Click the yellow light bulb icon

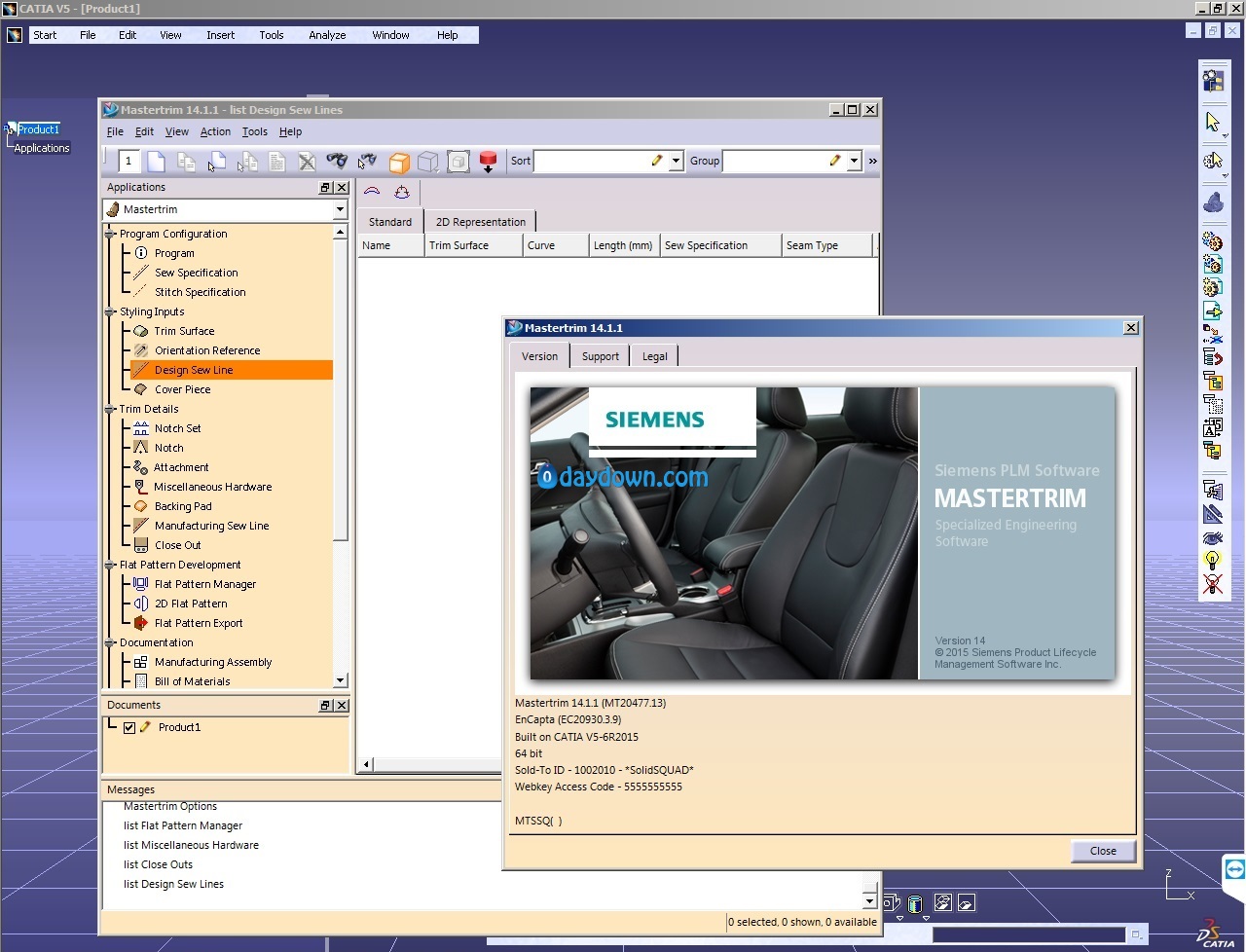1212,560
